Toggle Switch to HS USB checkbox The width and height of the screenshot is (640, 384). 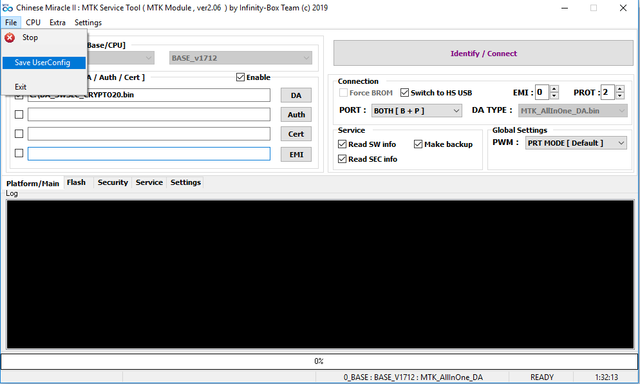(x=404, y=93)
